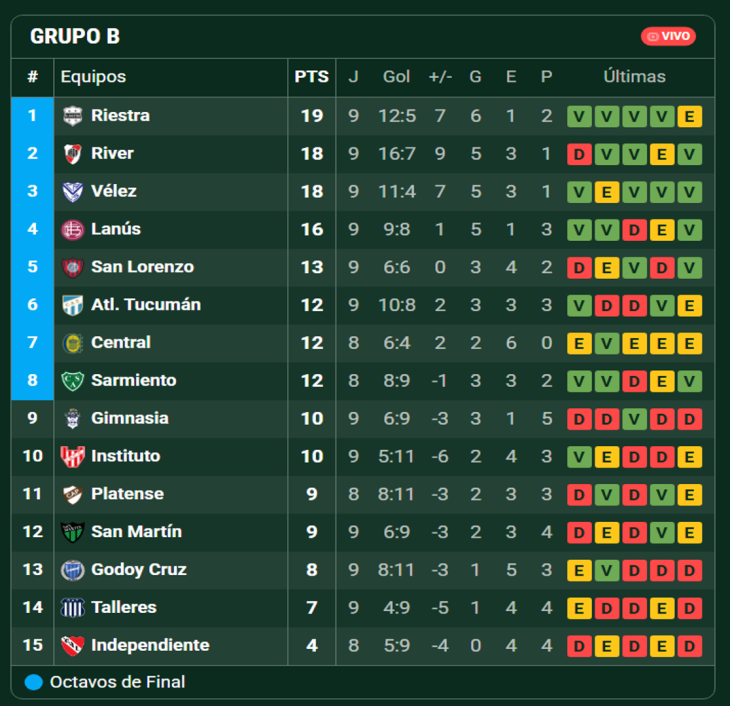Sort by the PTS column header
Viewport: 730px width, 706px height.
tap(311, 77)
